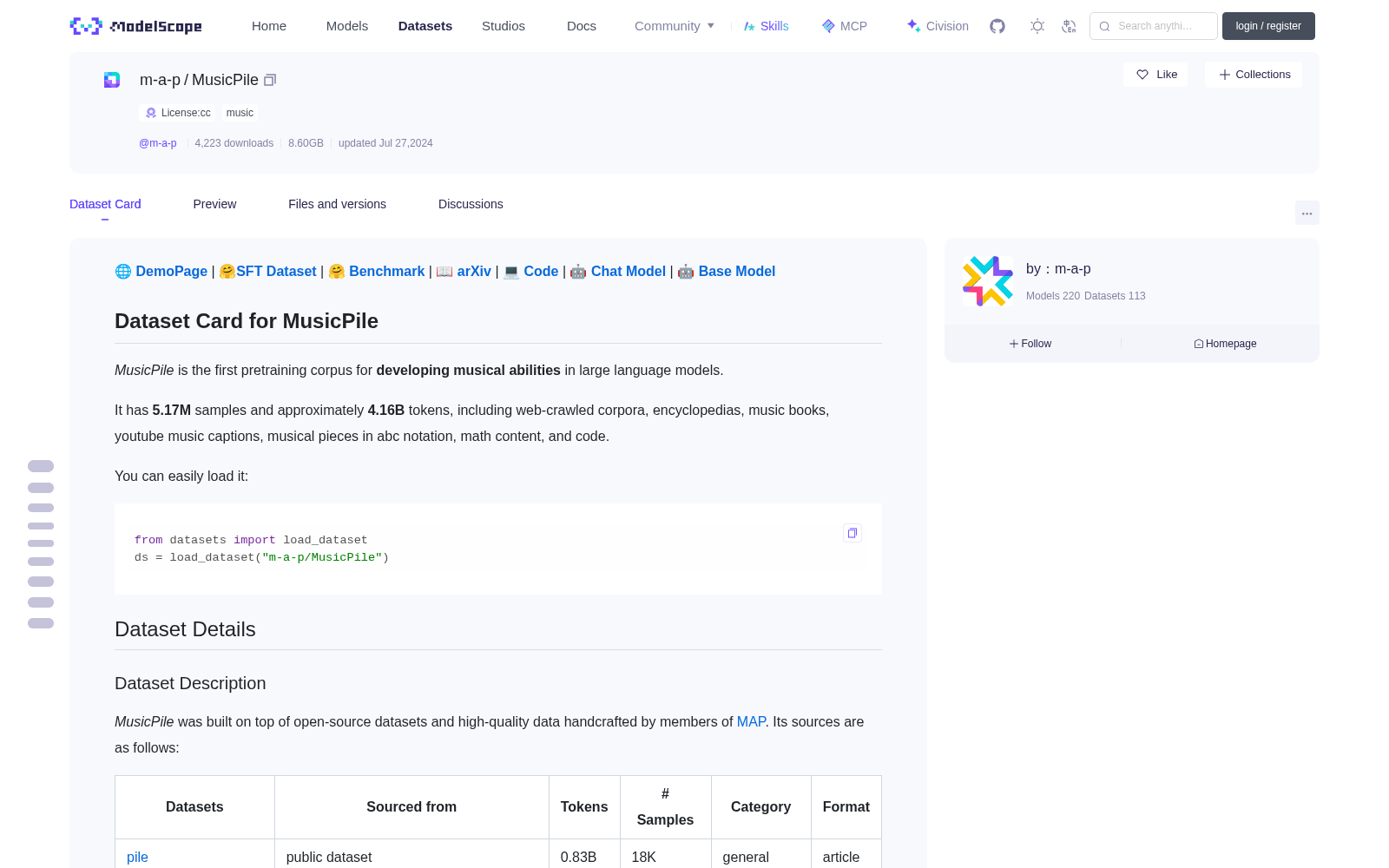The width and height of the screenshot is (1389, 868).
Task: Switch to the Files and versions tab
Action: click(x=337, y=204)
